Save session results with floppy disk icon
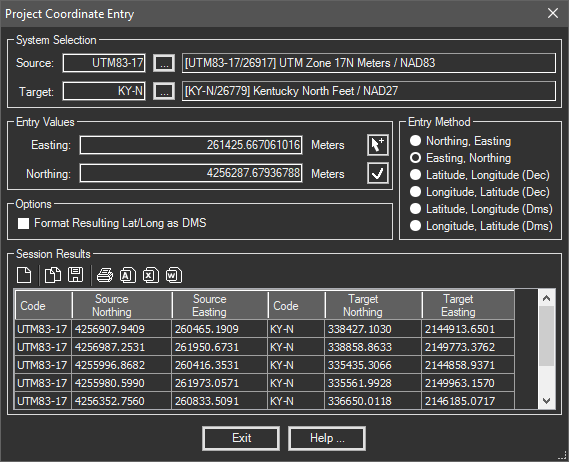569x462 pixels. coord(75,275)
